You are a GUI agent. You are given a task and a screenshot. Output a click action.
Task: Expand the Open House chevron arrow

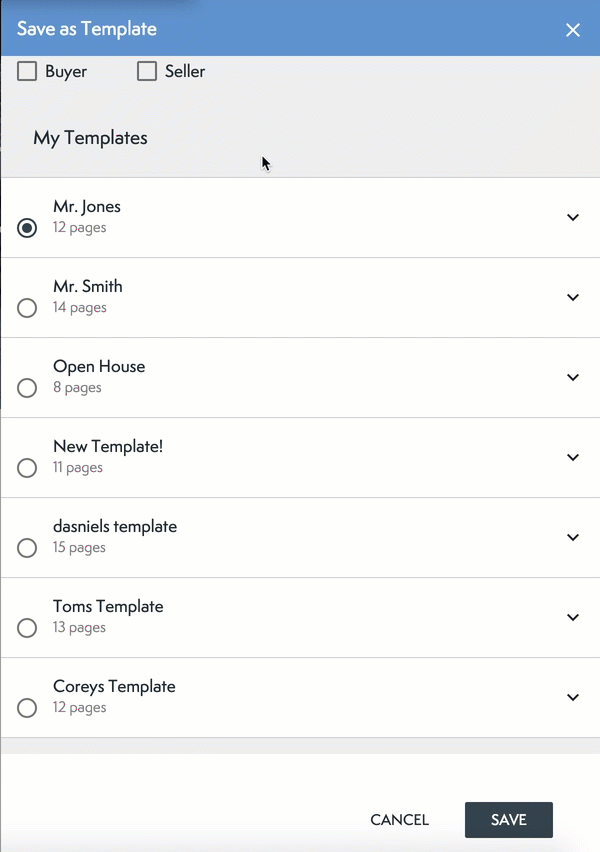tap(573, 378)
